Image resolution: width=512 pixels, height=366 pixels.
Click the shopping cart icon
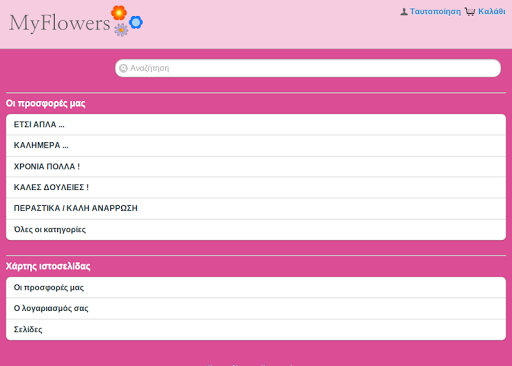point(470,12)
